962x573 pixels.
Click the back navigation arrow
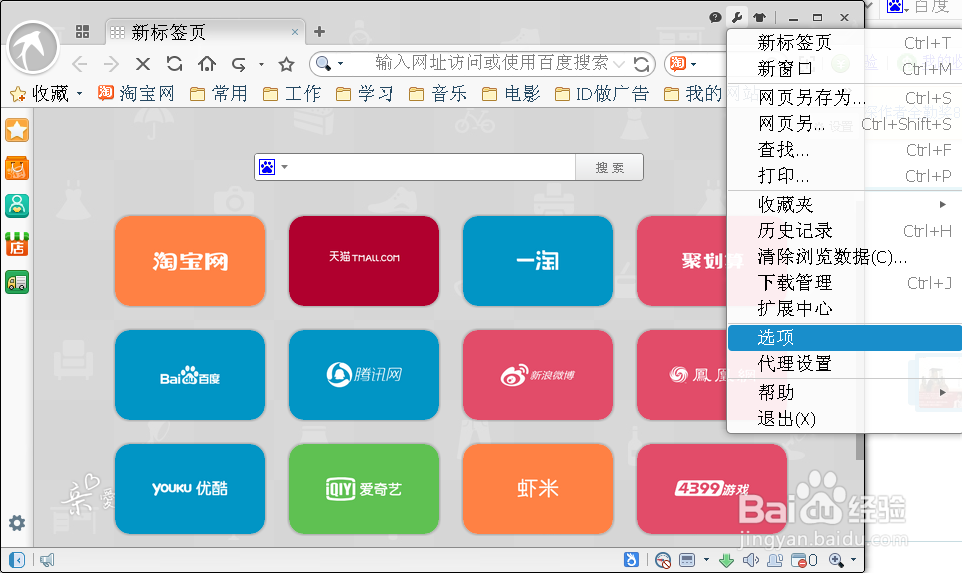pyautogui.click(x=80, y=63)
